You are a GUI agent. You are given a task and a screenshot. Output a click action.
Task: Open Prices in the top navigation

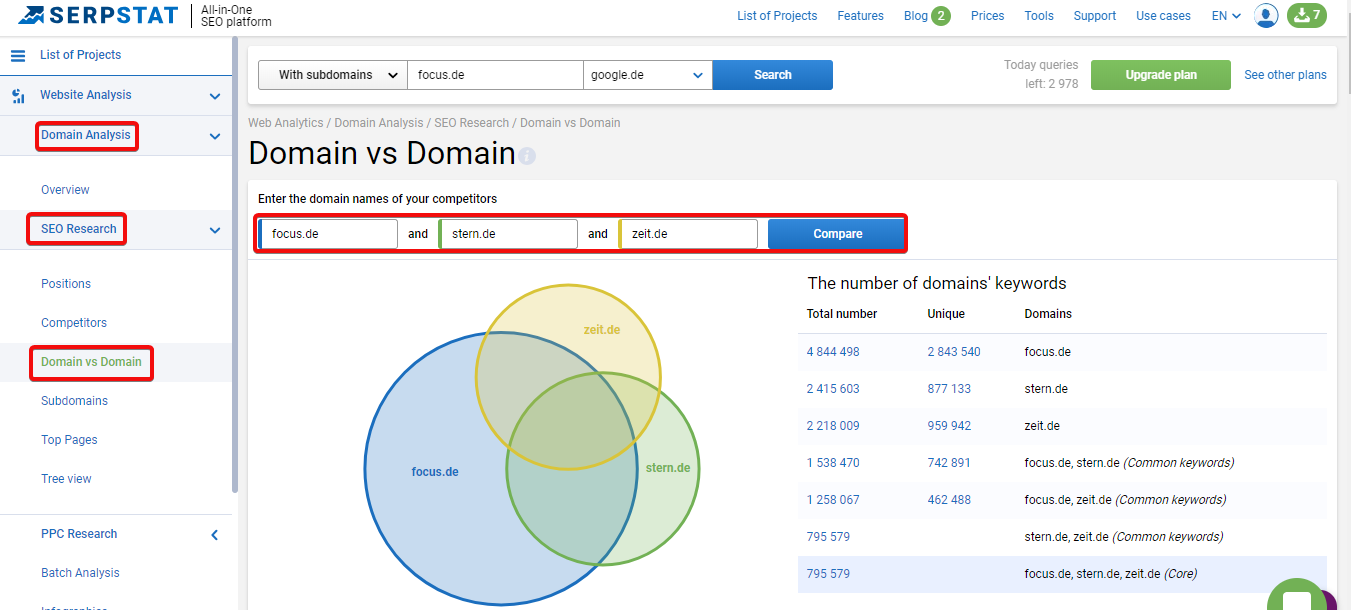pos(988,16)
